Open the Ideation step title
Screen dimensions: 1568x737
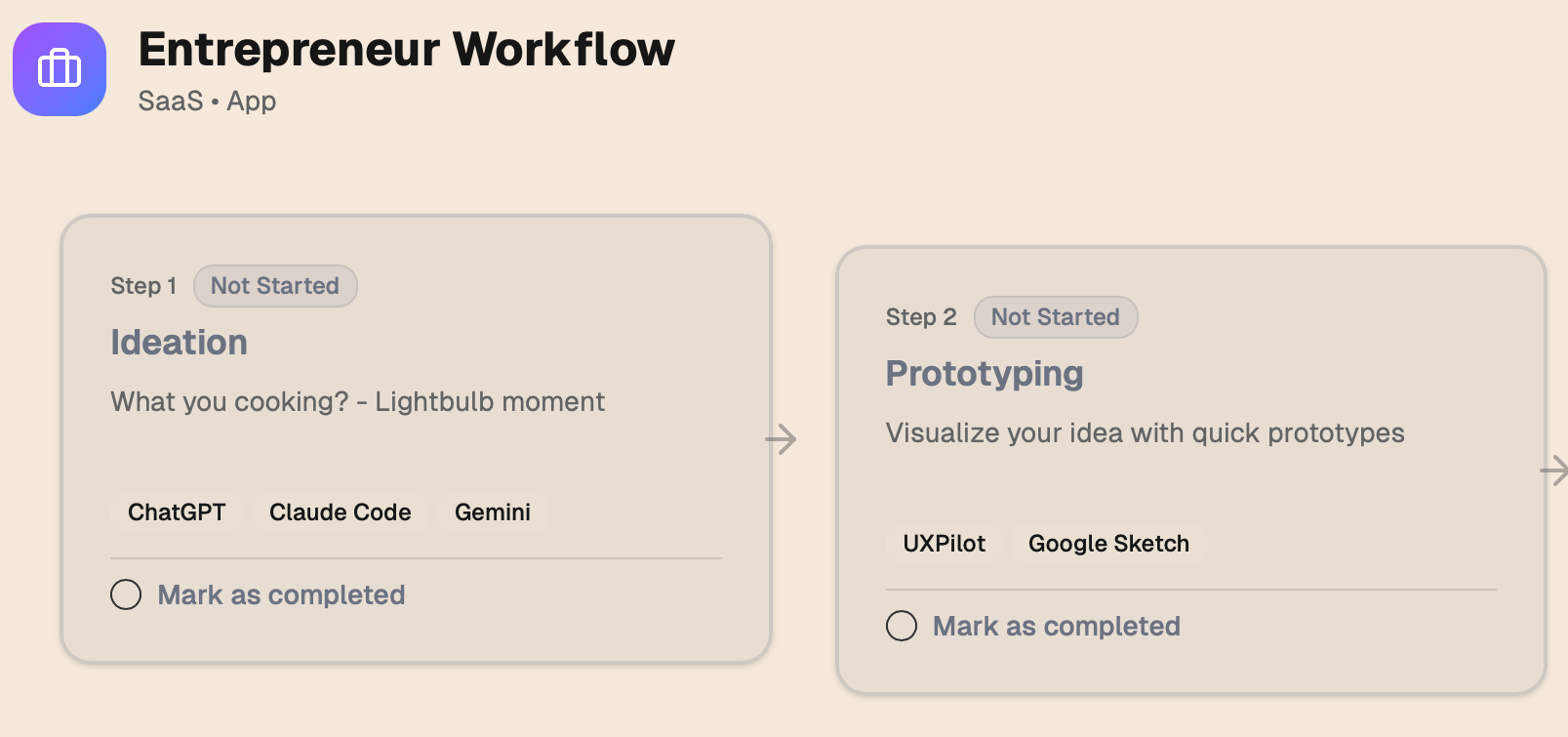180,343
